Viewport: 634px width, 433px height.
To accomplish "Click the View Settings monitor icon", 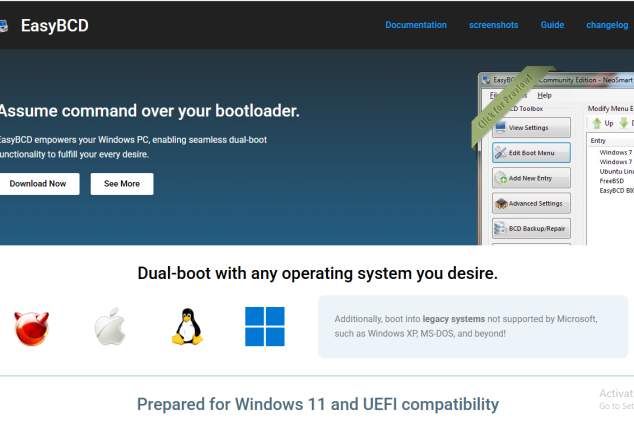I will point(500,127).
